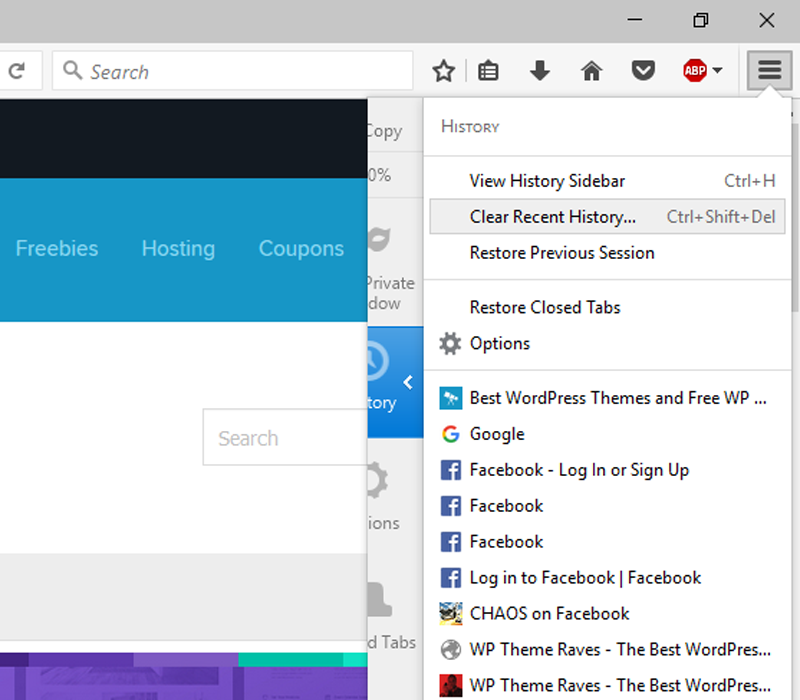Image resolution: width=800 pixels, height=700 pixels.
Task: Select Restore Previous Session
Action: 562,253
